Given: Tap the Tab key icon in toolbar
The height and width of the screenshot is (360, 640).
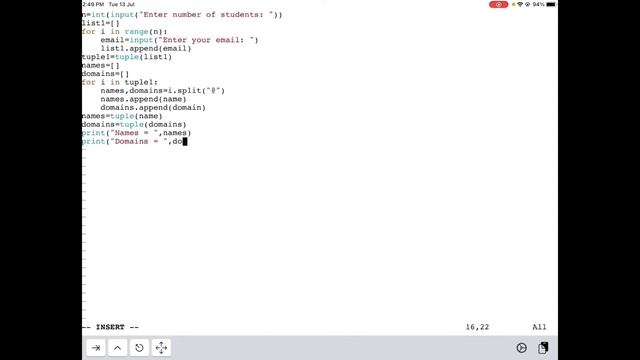Looking at the screenshot, I should [96, 348].
